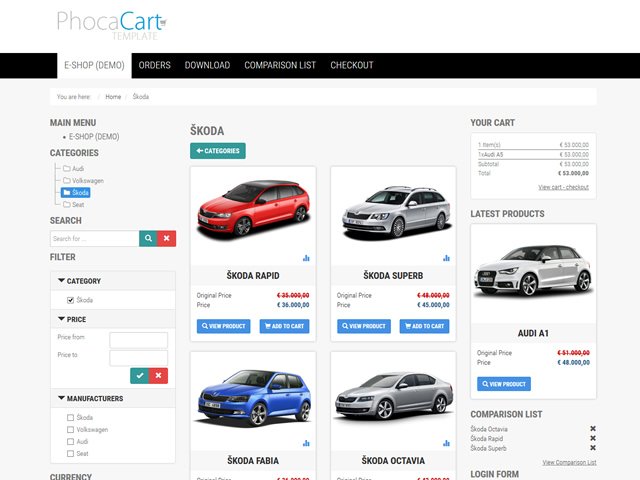
Task: View product for Škoda Rapid
Action: [x=224, y=326]
